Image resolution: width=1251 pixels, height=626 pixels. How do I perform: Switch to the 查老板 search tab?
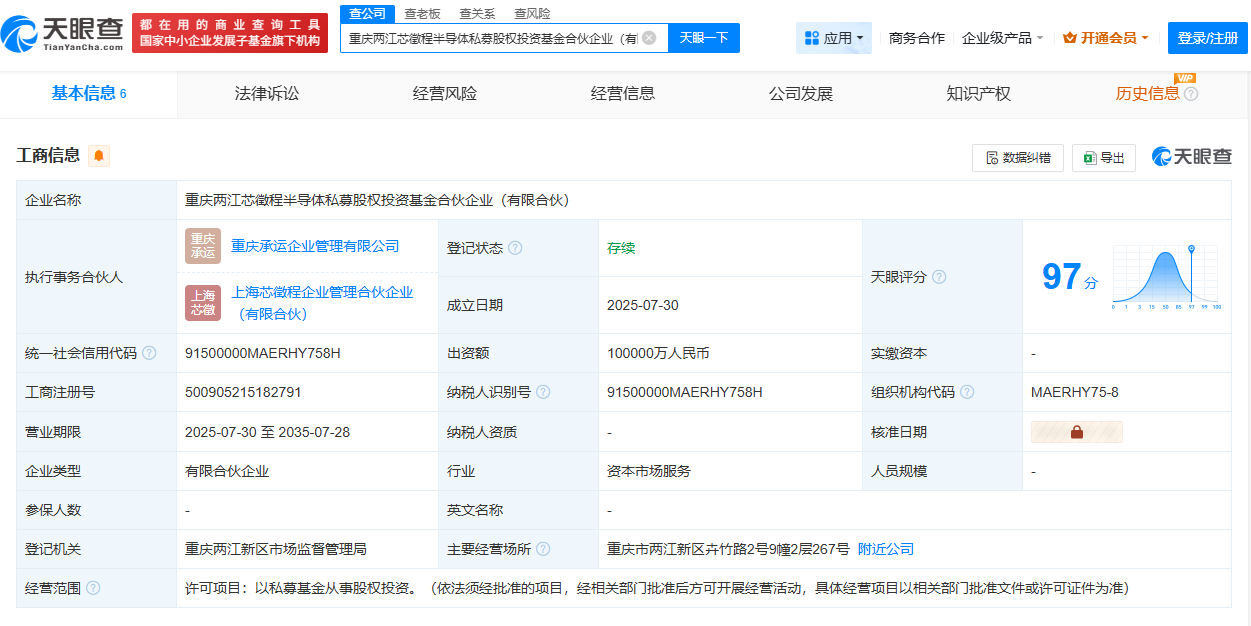click(x=422, y=14)
